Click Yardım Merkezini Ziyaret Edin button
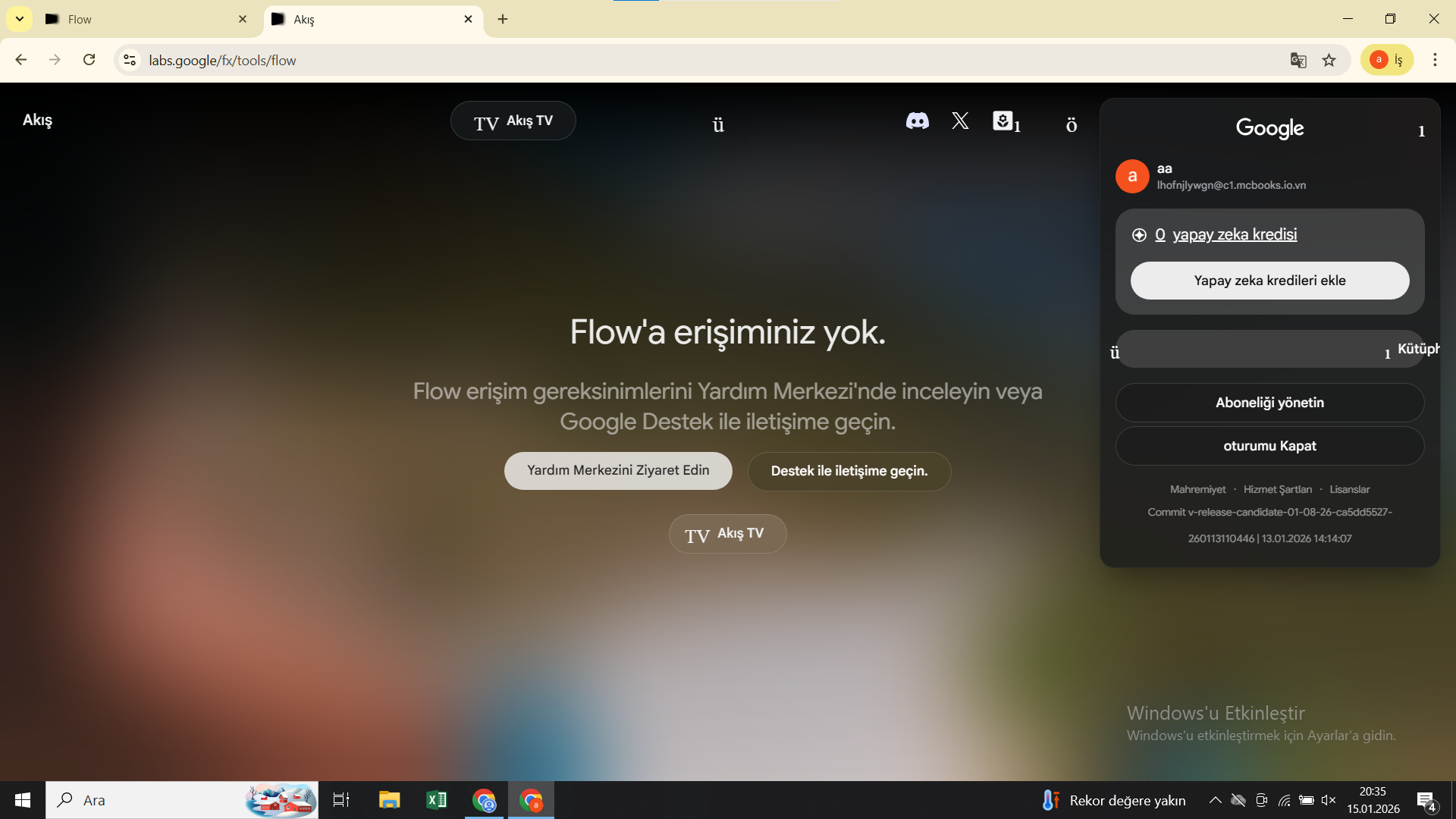 tap(618, 471)
